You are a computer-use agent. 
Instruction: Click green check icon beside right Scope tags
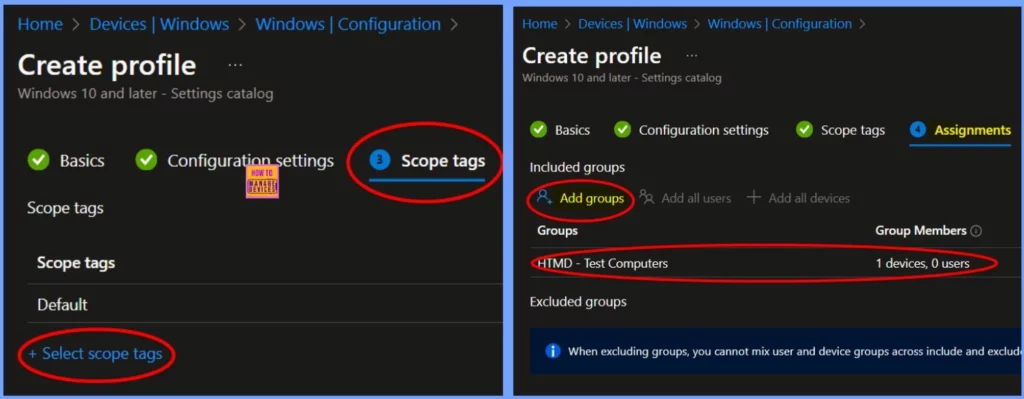[804, 130]
